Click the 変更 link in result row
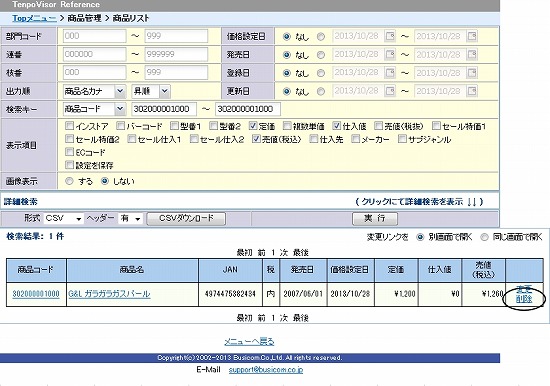Screen dimensions: 550x386 pos(524,289)
